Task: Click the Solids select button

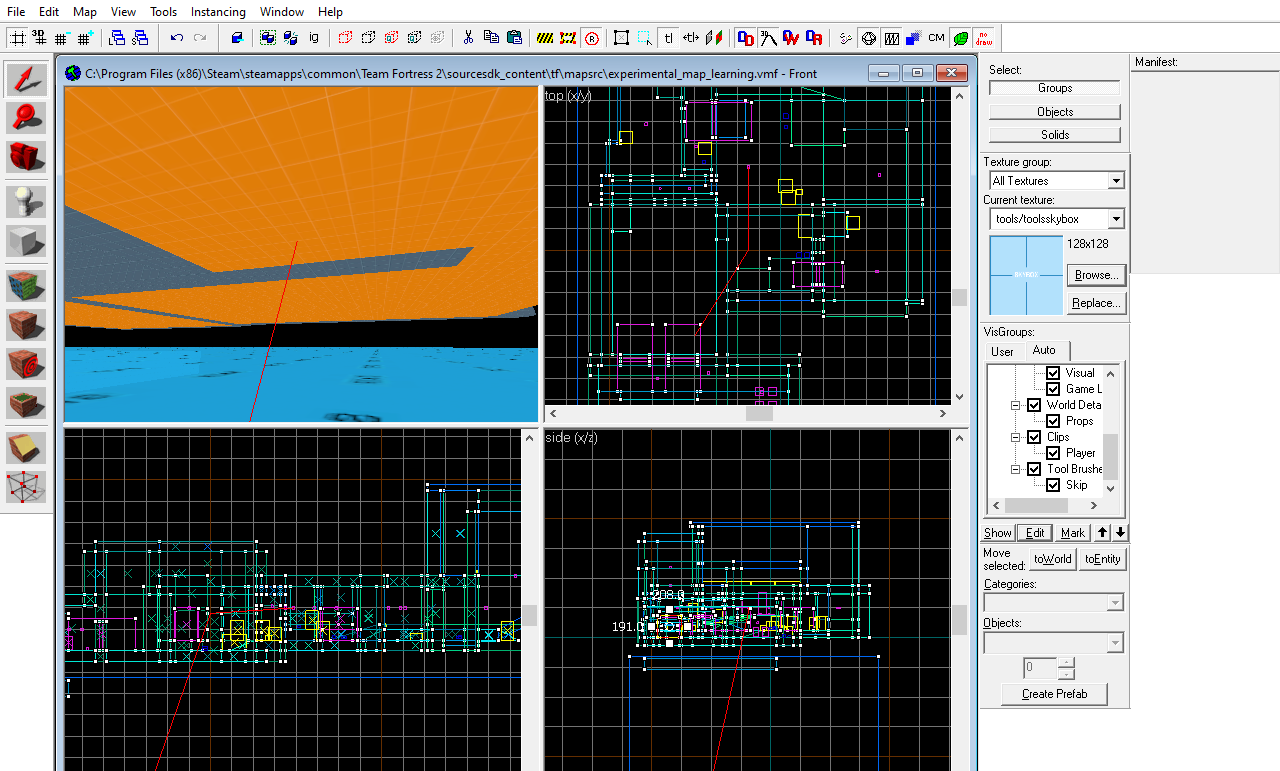Action: (1055, 134)
